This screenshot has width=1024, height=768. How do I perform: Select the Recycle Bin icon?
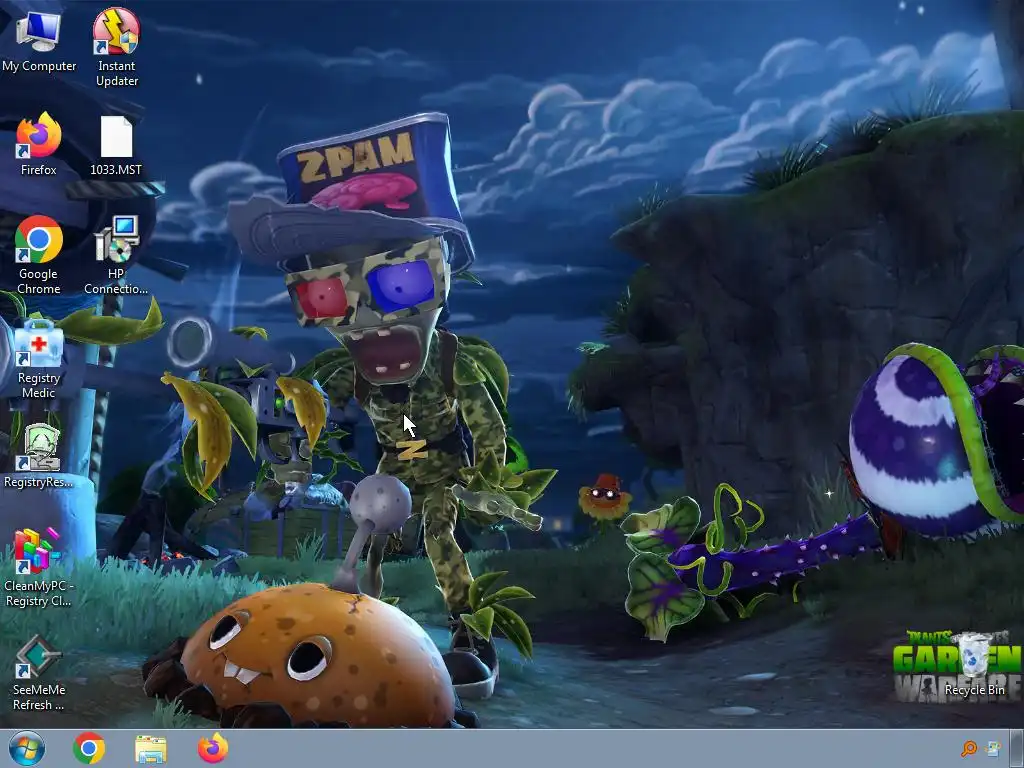(974, 665)
